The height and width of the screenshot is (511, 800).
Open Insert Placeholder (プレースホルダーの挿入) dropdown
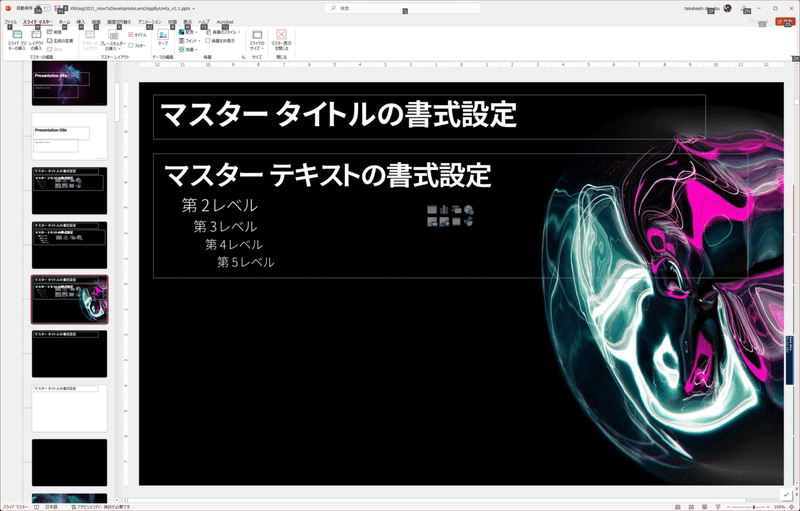pyautogui.click(x=113, y=41)
